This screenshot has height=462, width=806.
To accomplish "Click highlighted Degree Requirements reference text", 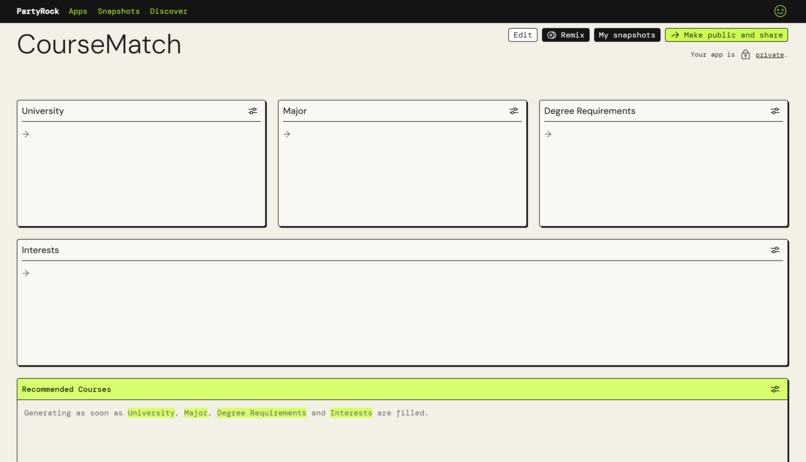I will coord(262,413).
